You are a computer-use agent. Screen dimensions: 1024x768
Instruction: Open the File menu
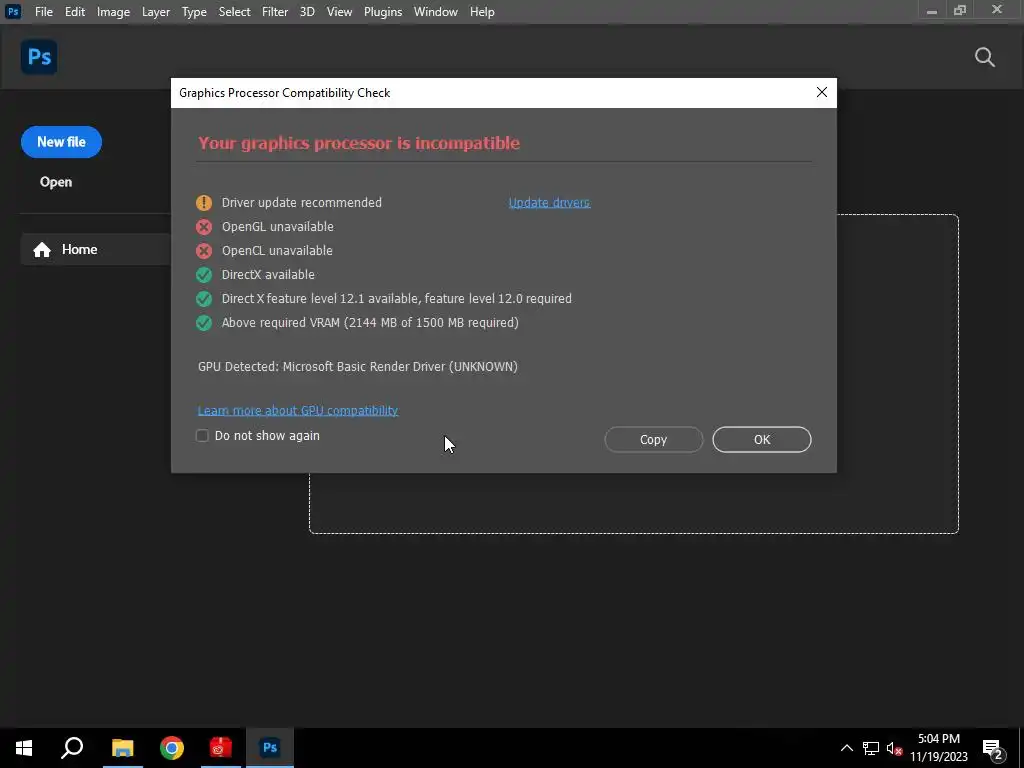[x=44, y=12]
